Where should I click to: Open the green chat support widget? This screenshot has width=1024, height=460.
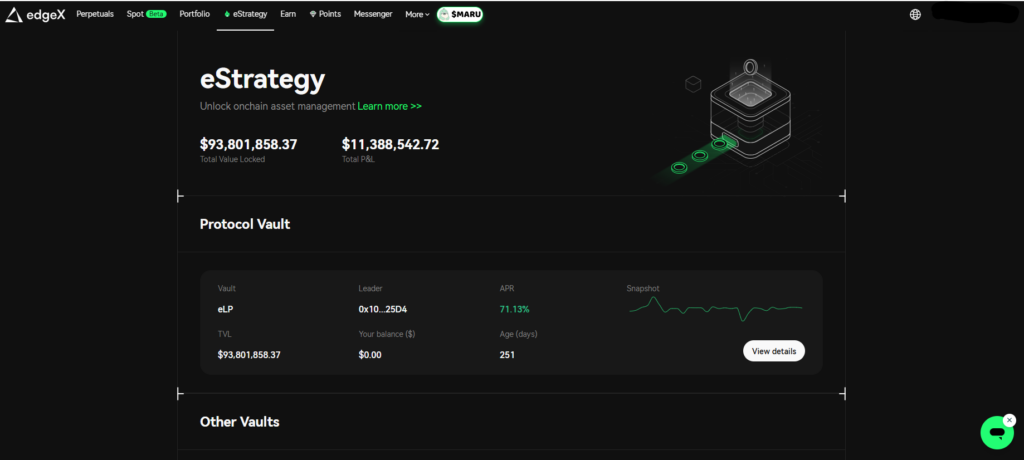996,432
